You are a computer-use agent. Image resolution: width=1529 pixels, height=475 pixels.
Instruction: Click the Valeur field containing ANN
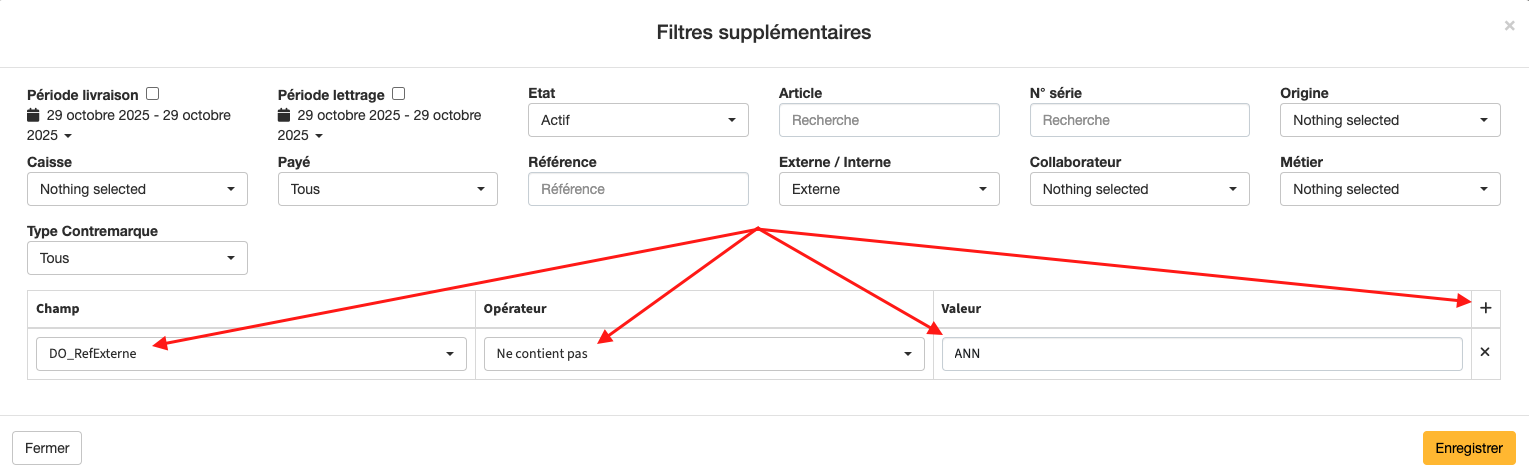[1201, 354]
